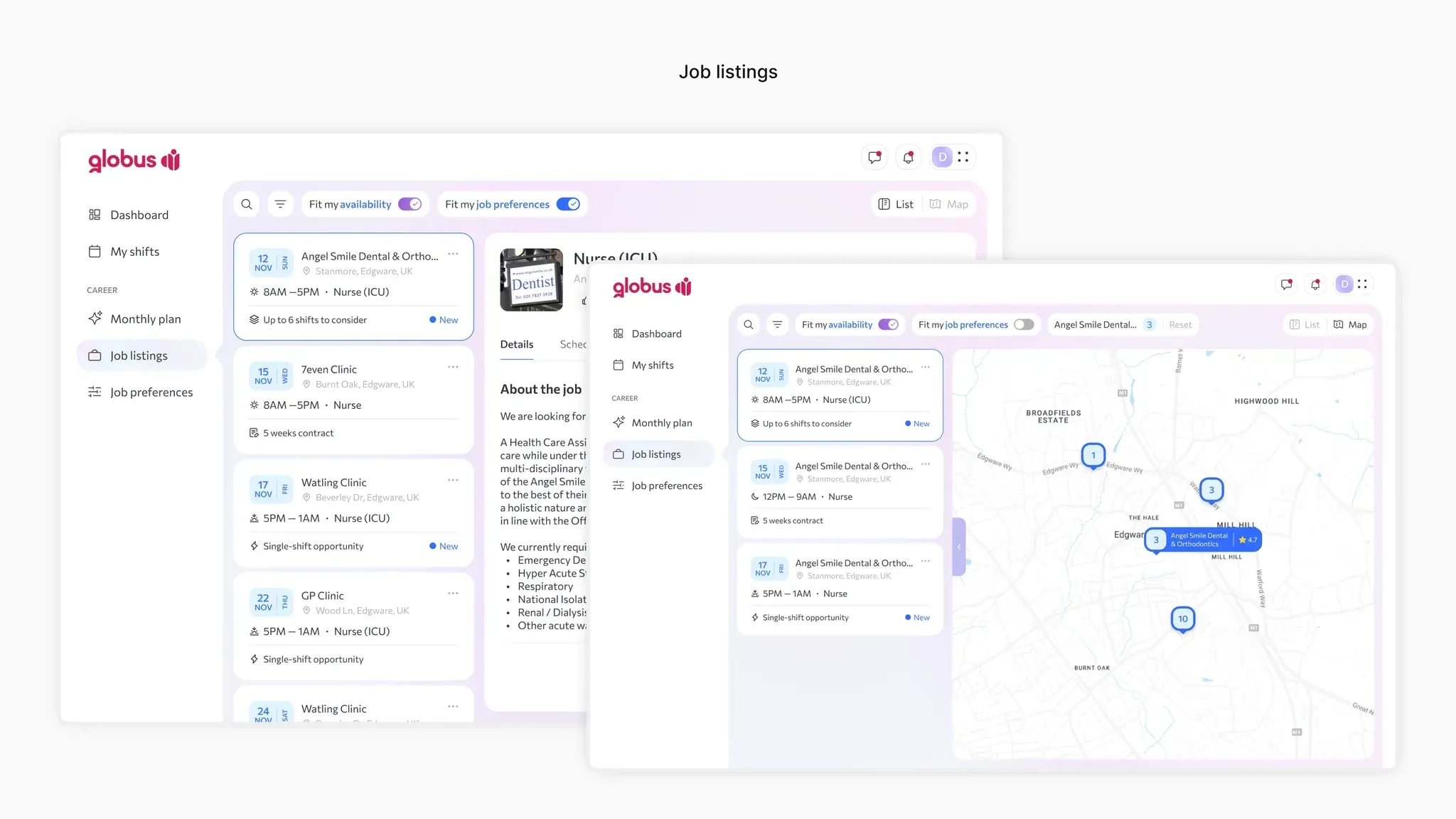Open chat messages icon in back window header

click(x=874, y=157)
